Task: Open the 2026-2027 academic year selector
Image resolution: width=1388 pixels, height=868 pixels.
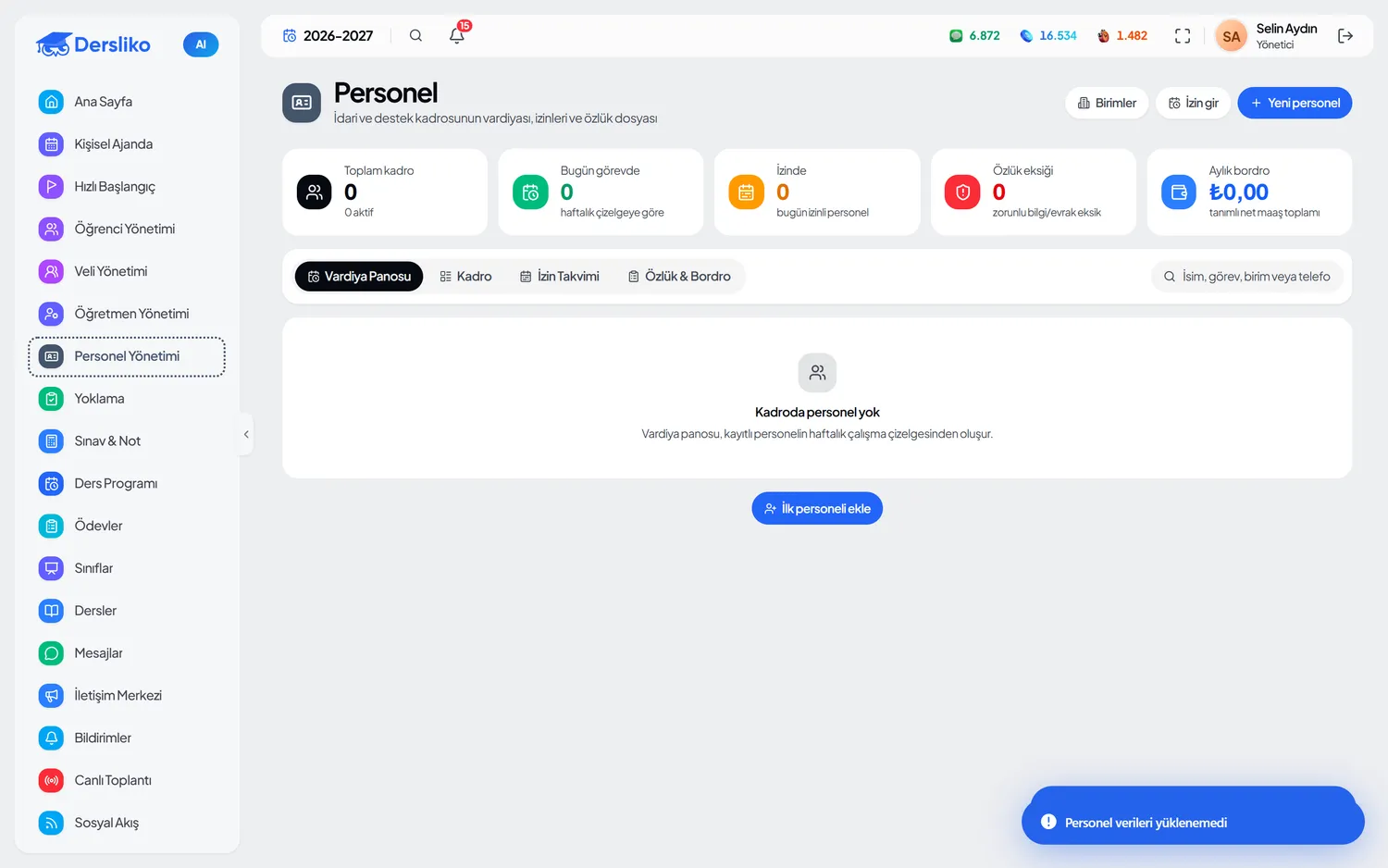Action: coord(328,36)
